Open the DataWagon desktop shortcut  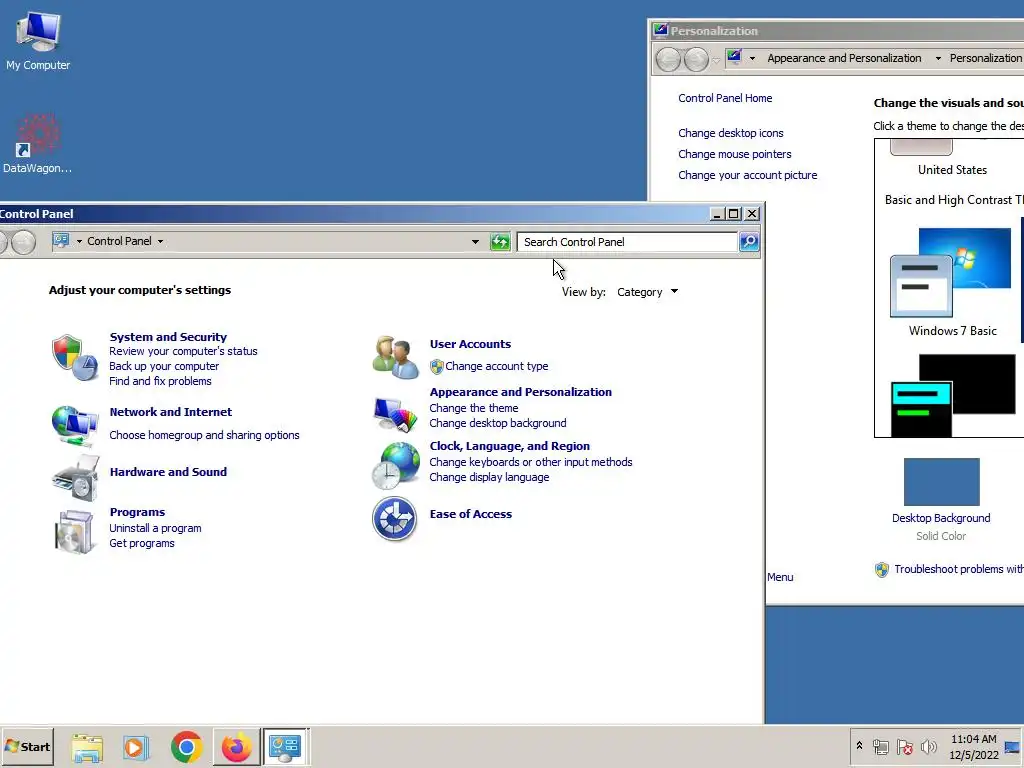(x=37, y=144)
